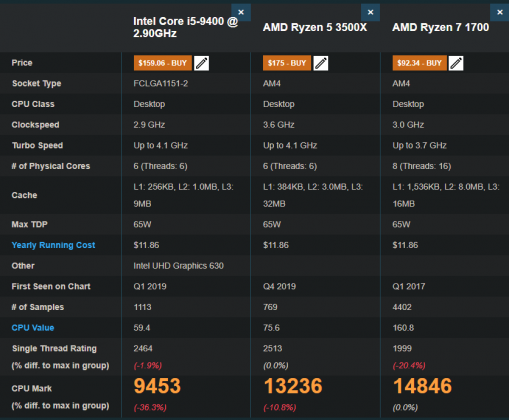The width and height of the screenshot is (509, 420).
Task: Click the single thread rating 2513
Action: tap(272, 348)
